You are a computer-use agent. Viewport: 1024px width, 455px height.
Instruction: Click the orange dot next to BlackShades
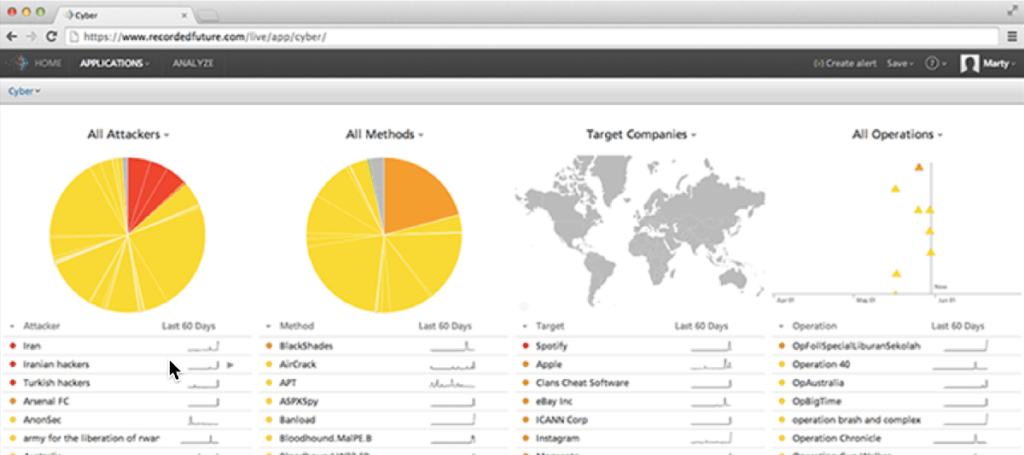pyautogui.click(x=270, y=346)
